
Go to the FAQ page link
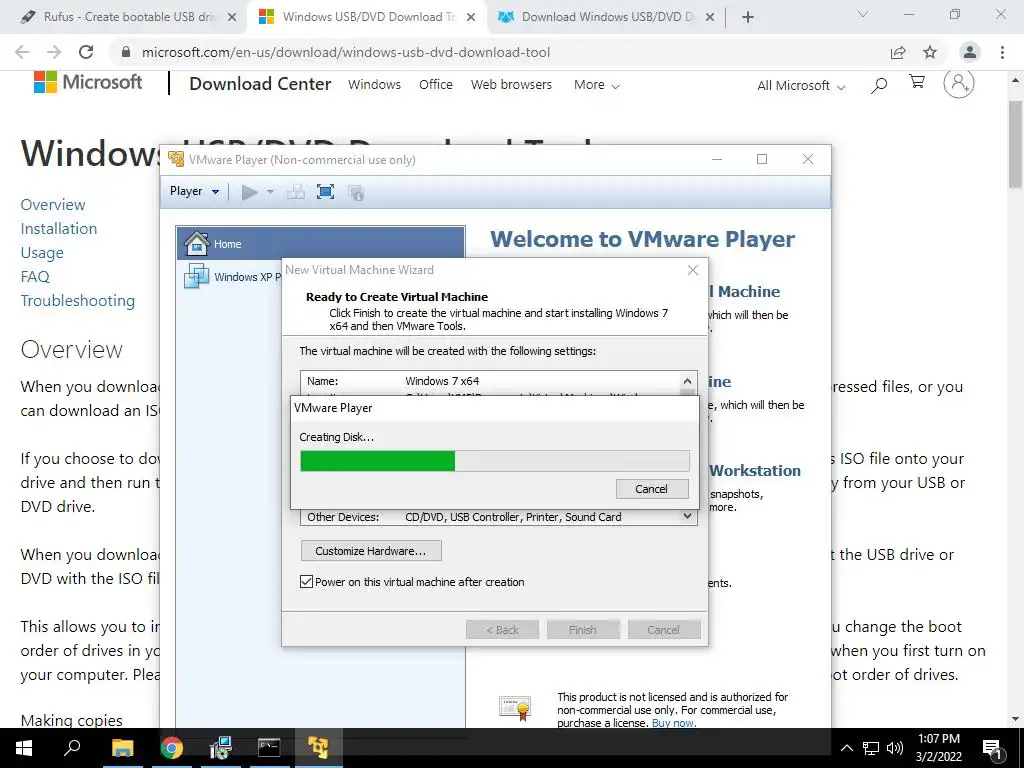coord(35,276)
